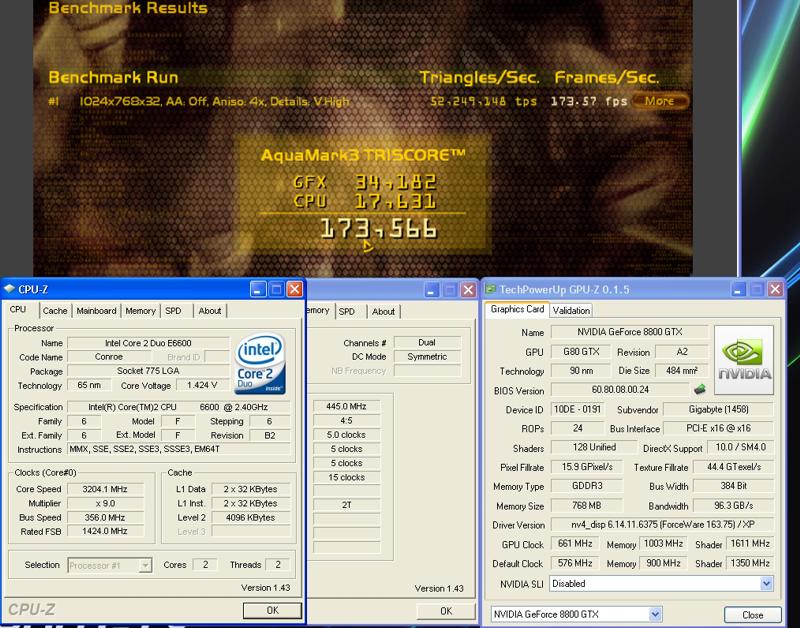
Task: Close the GPU-Z window
Action: click(x=775, y=290)
